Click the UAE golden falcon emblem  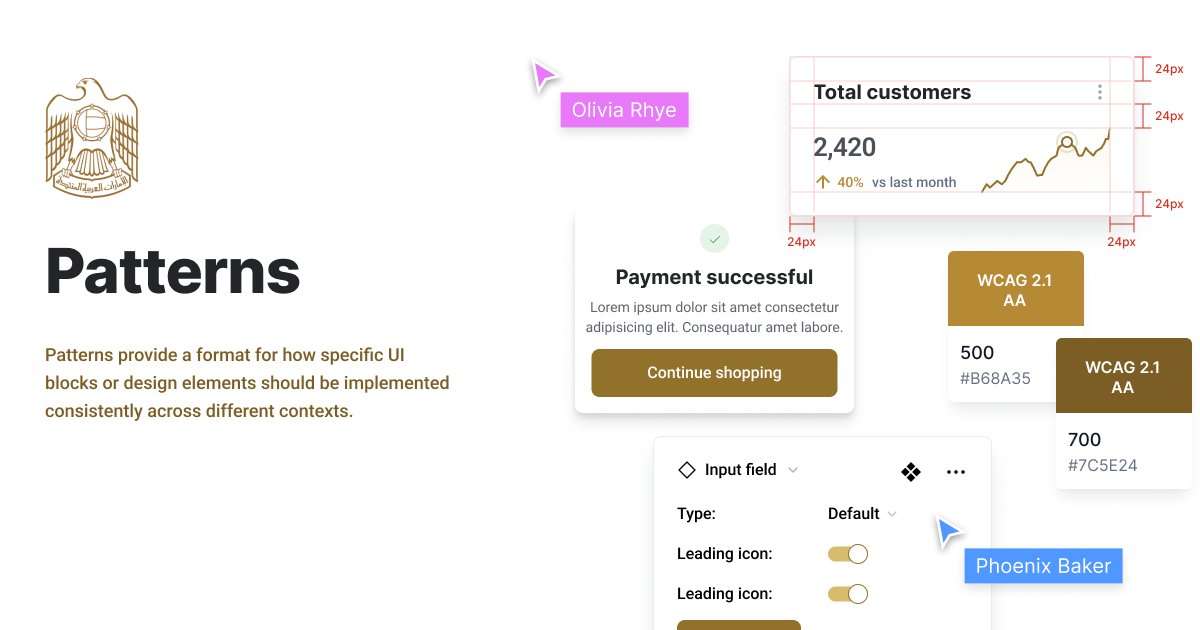(91, 136)
